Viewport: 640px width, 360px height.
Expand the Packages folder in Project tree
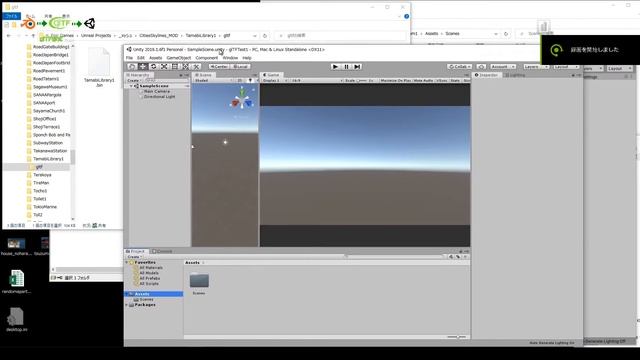click(127, 305)
